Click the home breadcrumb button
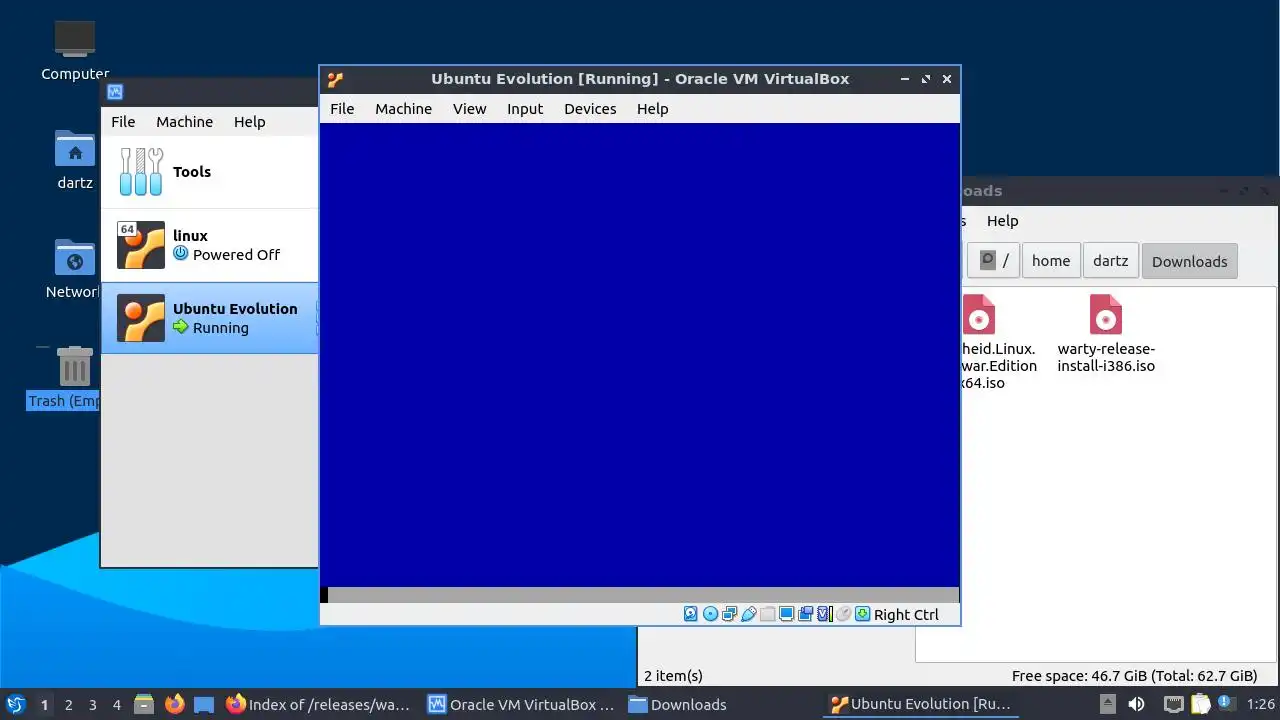This screenshot has height=720, width=1280. tap(1050, 261)
